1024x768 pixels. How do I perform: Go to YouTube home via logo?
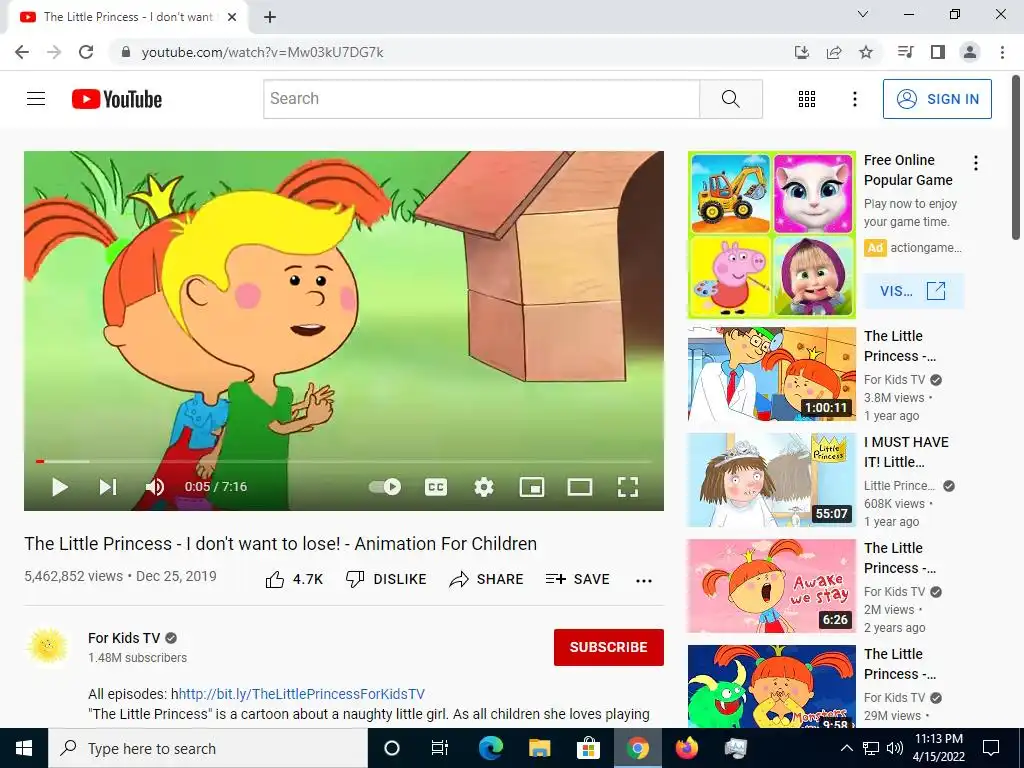(117, 99)
